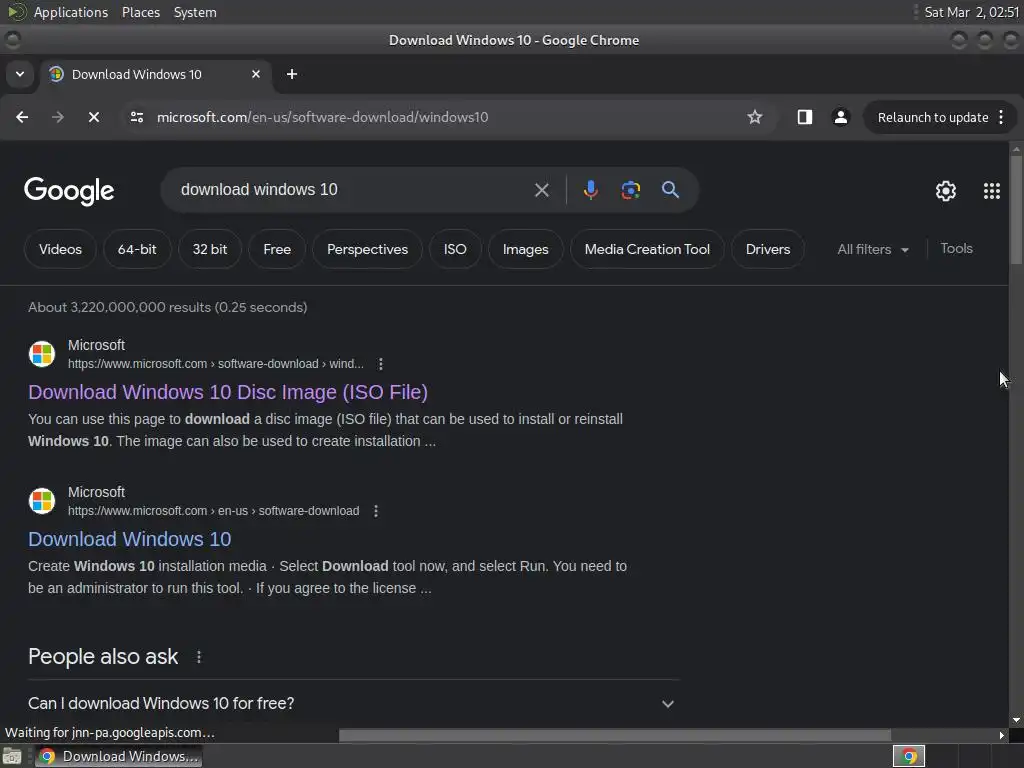Screen dimensions: 1024x768
Task: Open Download Windows 10 Disc Image link
Action: click(x=228, y=392)
